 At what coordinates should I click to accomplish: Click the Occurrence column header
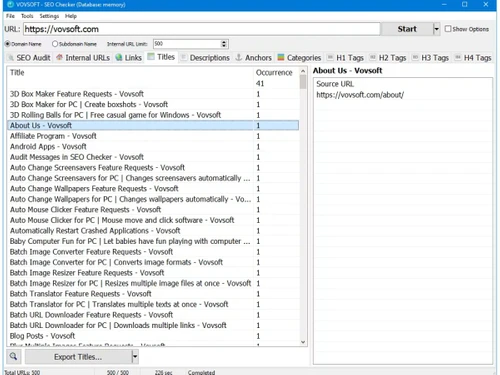coord(276,72)
